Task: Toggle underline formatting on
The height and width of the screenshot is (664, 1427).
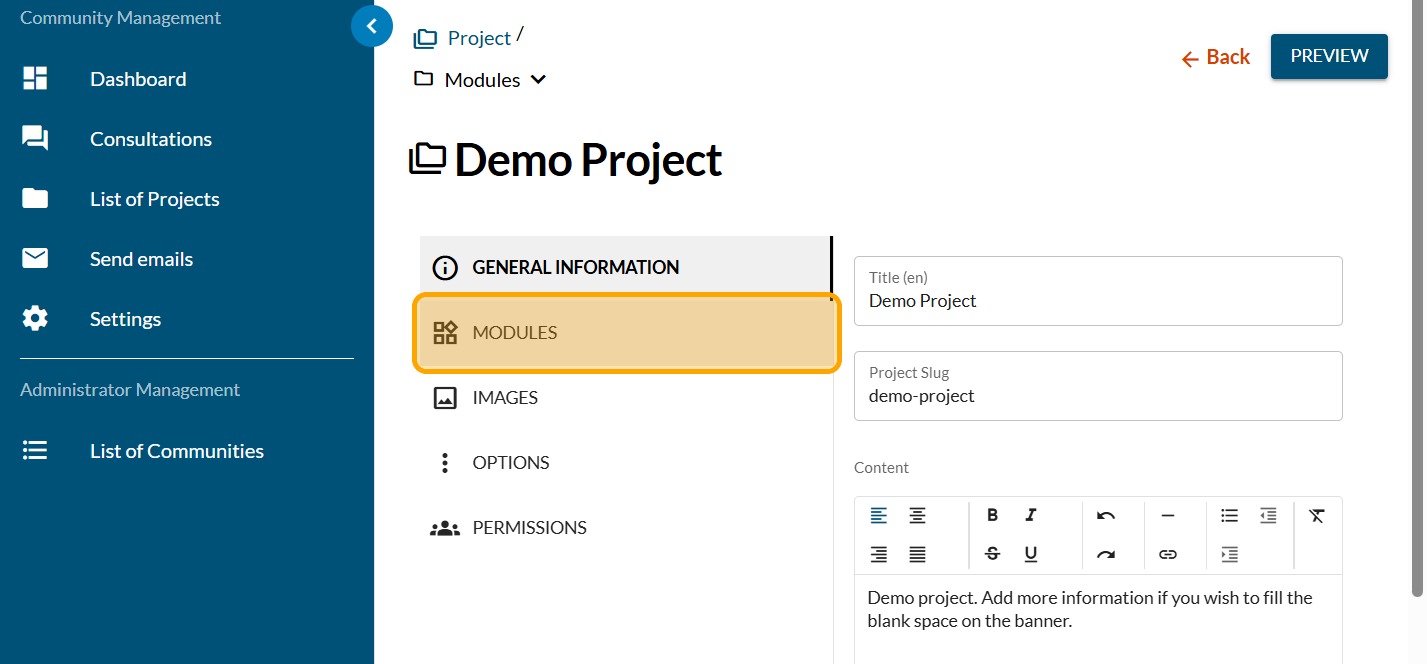Action: (1031, 554)
